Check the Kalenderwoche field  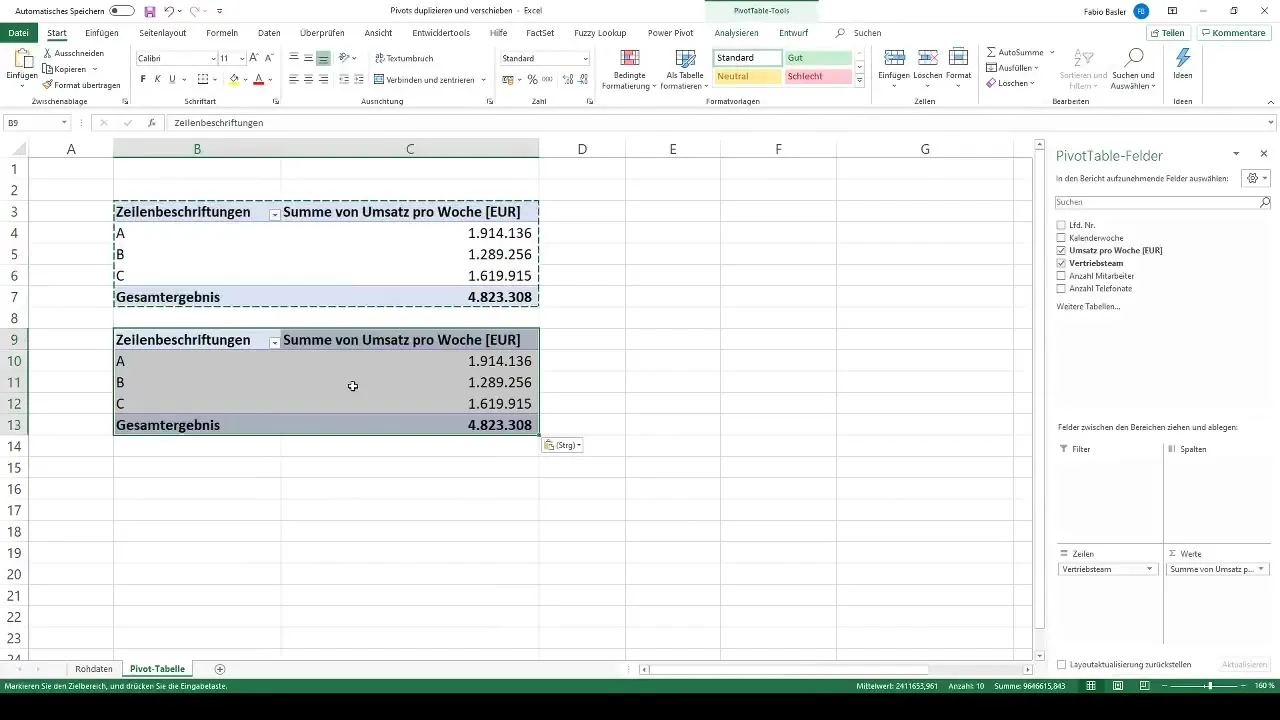[x=1061, y=238]
